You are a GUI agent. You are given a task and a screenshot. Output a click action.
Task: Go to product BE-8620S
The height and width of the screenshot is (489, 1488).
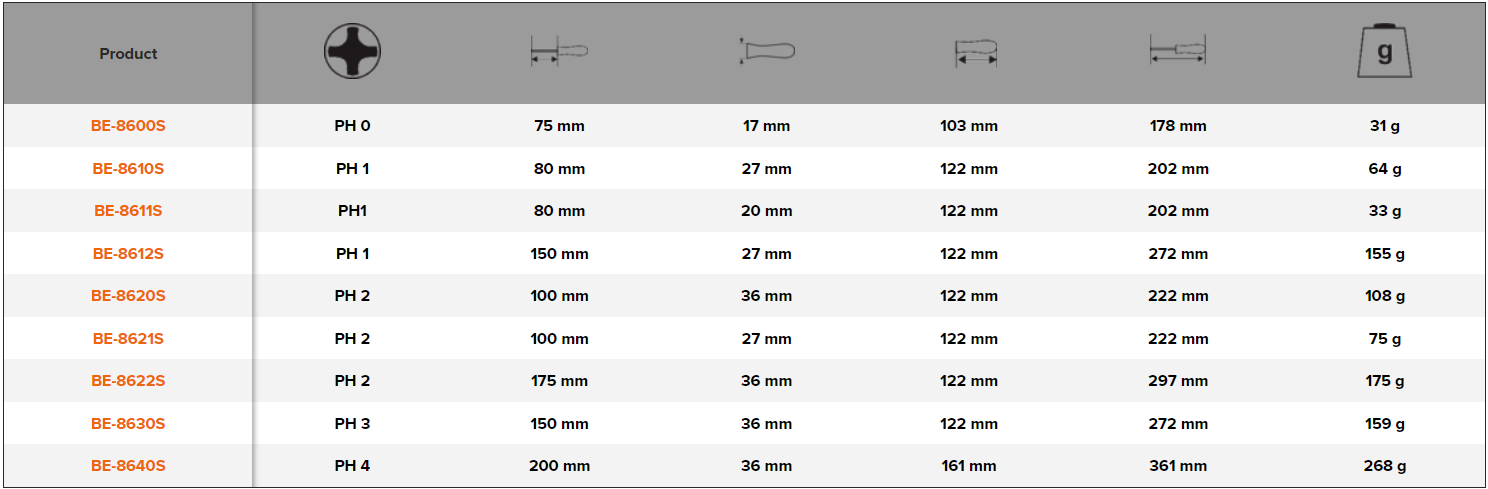(x=128, y=296)
